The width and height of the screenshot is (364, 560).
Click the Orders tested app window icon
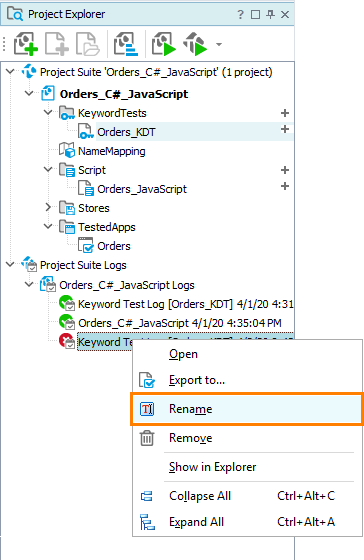coord(86,245)
